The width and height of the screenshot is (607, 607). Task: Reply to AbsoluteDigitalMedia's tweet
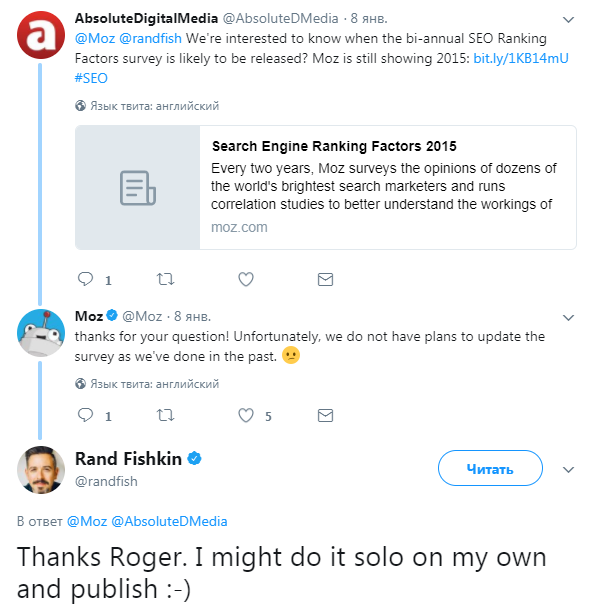click(86, 279)
